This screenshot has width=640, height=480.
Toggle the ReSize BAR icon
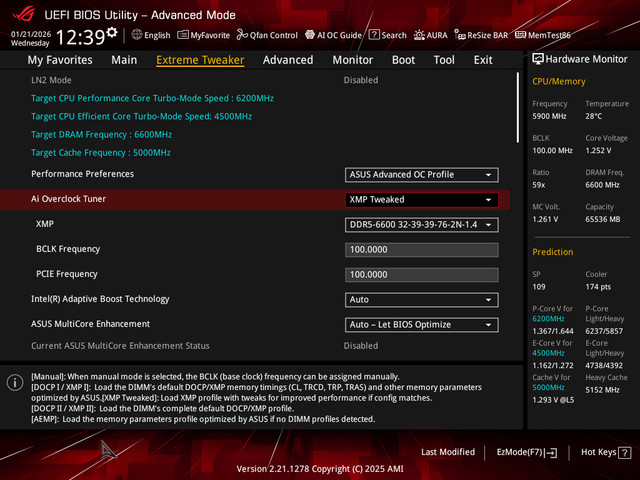coord(460,35)
